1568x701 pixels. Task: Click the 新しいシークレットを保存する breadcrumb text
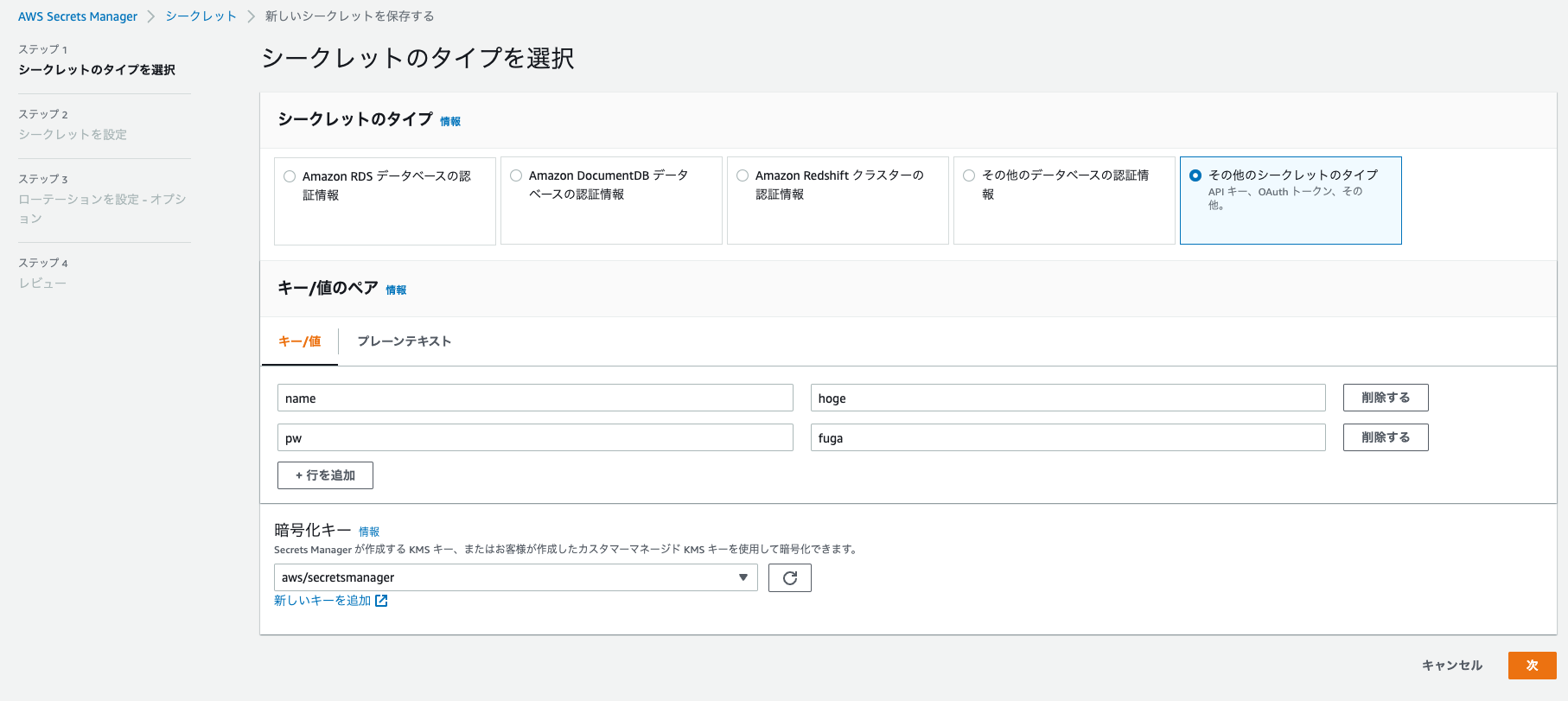pos(350,16)
